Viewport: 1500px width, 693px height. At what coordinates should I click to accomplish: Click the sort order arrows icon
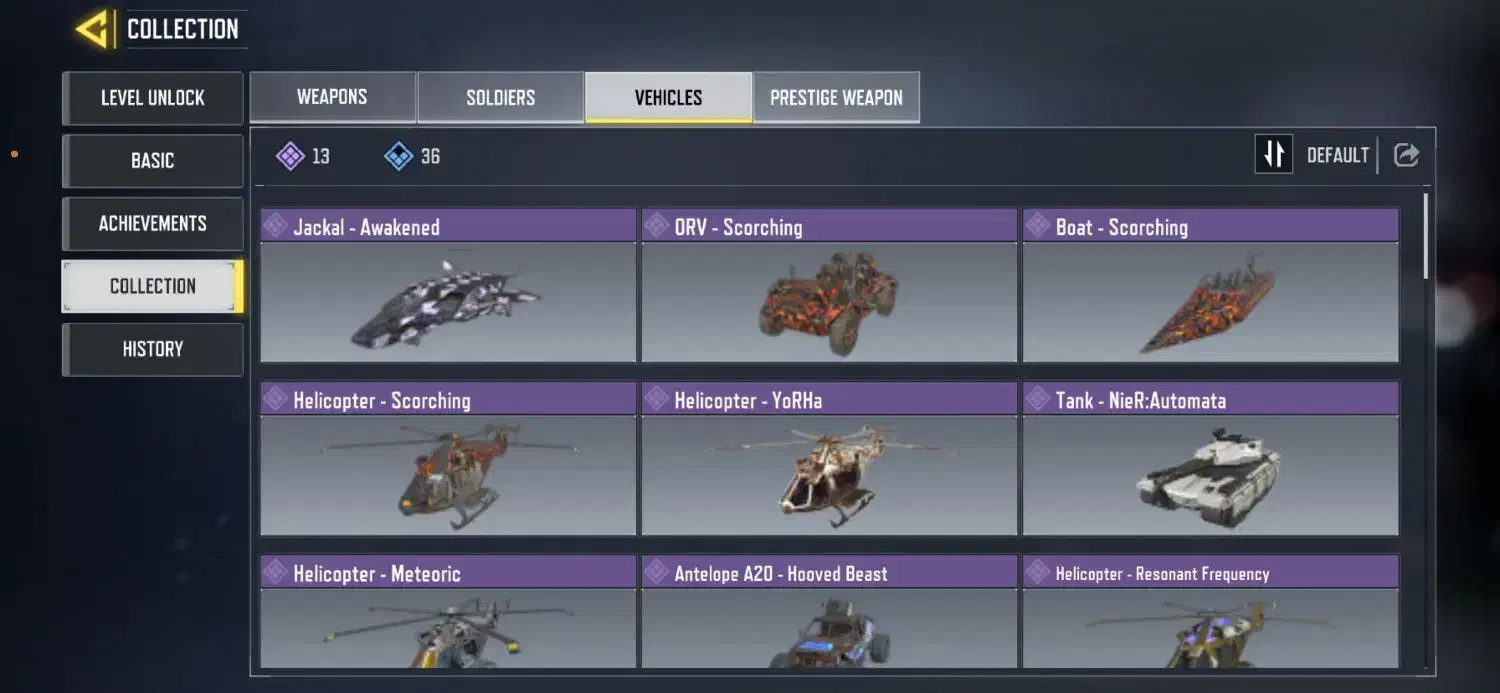tap(1274, 155)
